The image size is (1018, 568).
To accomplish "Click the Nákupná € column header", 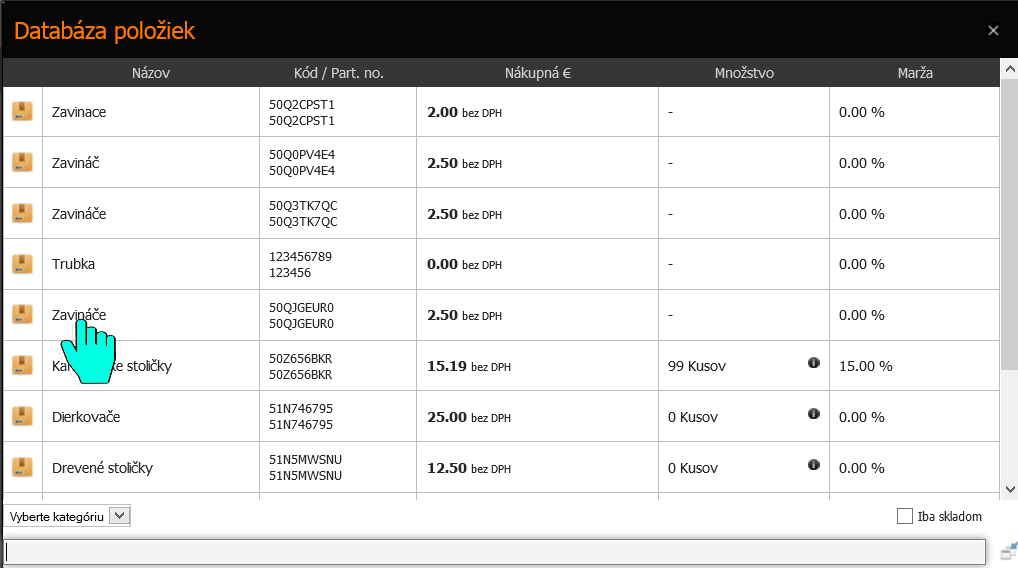I will [x=538, y=73].
